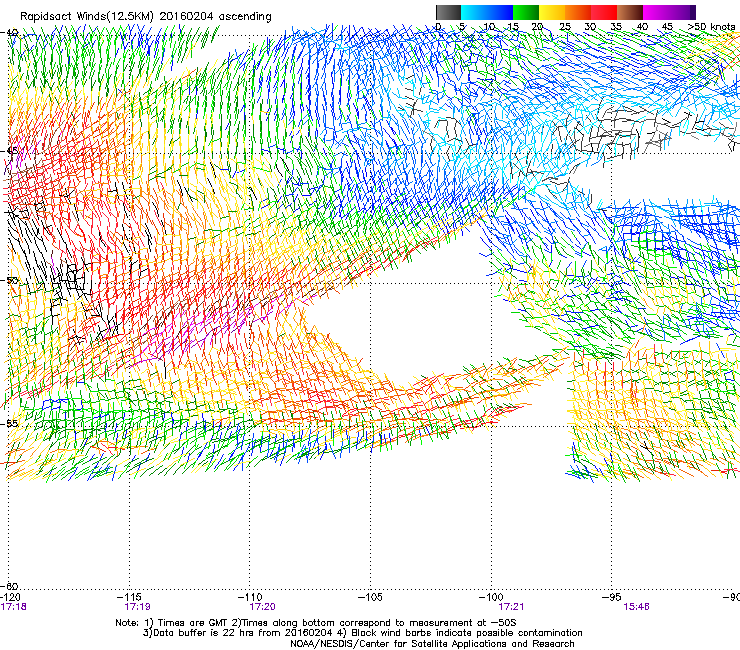Viewport: 740px width, 650px height.
Task: Click the '-105' longitude axis label
Action: click(x=370, y=597)
